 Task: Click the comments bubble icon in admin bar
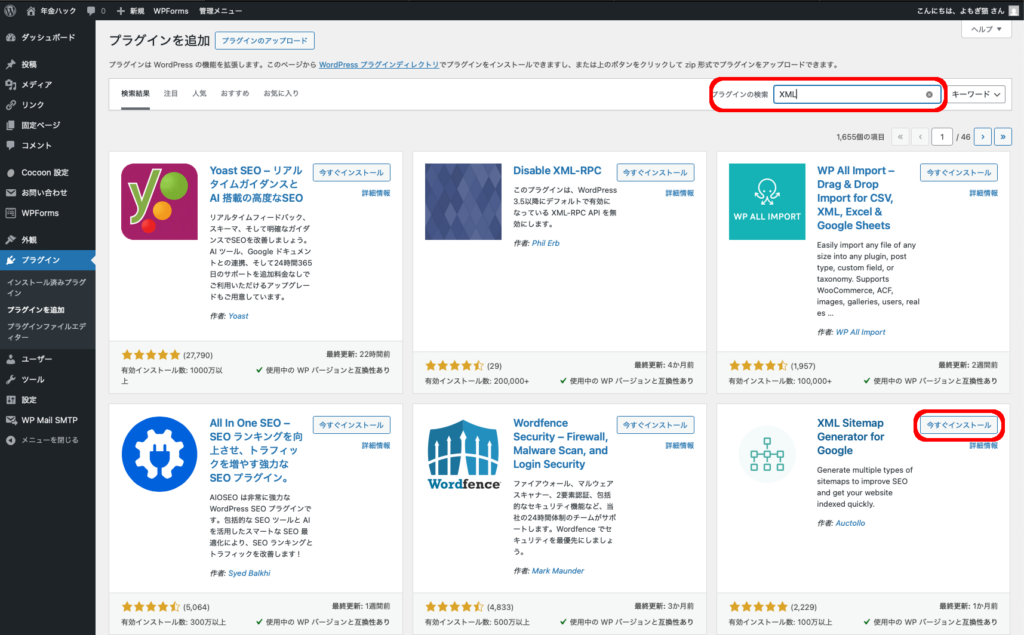(94, 10)
